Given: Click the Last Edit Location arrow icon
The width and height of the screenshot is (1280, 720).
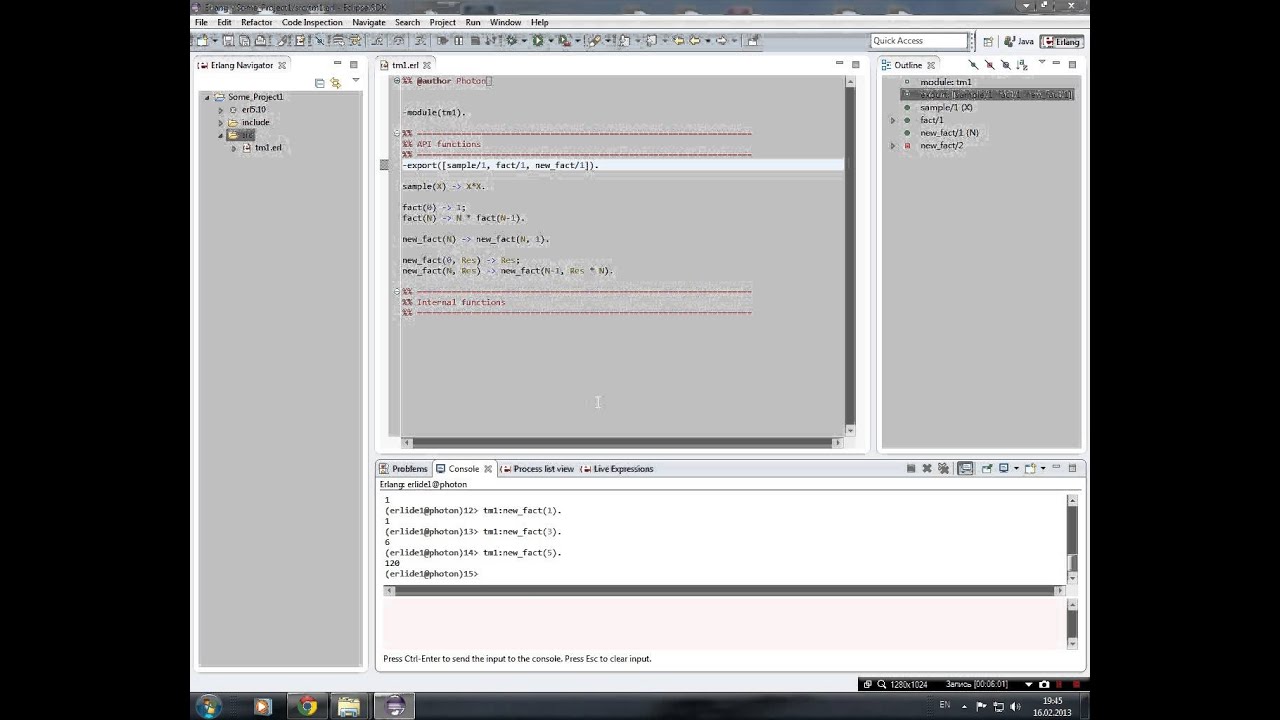Looking at the screenshot, I should (x=678, y=41).
